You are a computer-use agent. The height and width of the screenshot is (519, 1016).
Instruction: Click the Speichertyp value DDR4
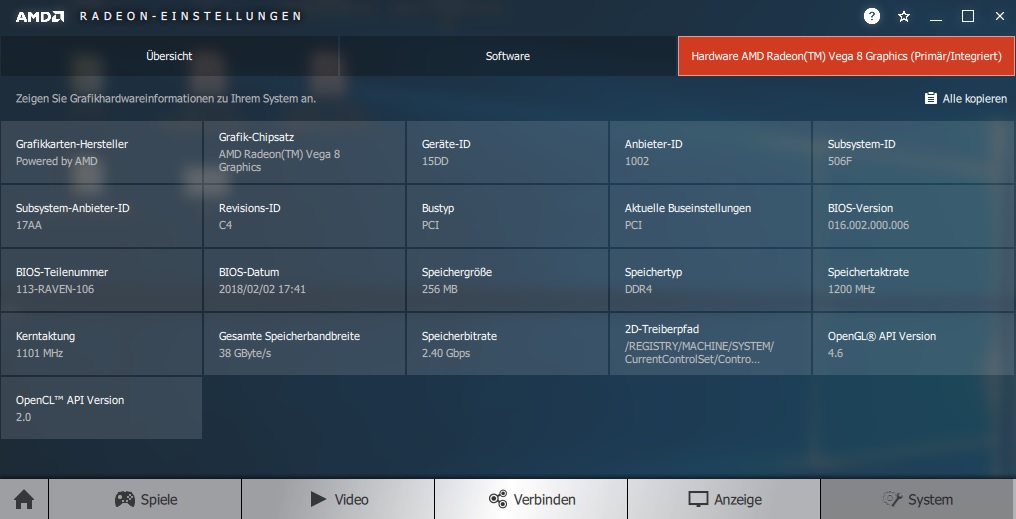638,290
